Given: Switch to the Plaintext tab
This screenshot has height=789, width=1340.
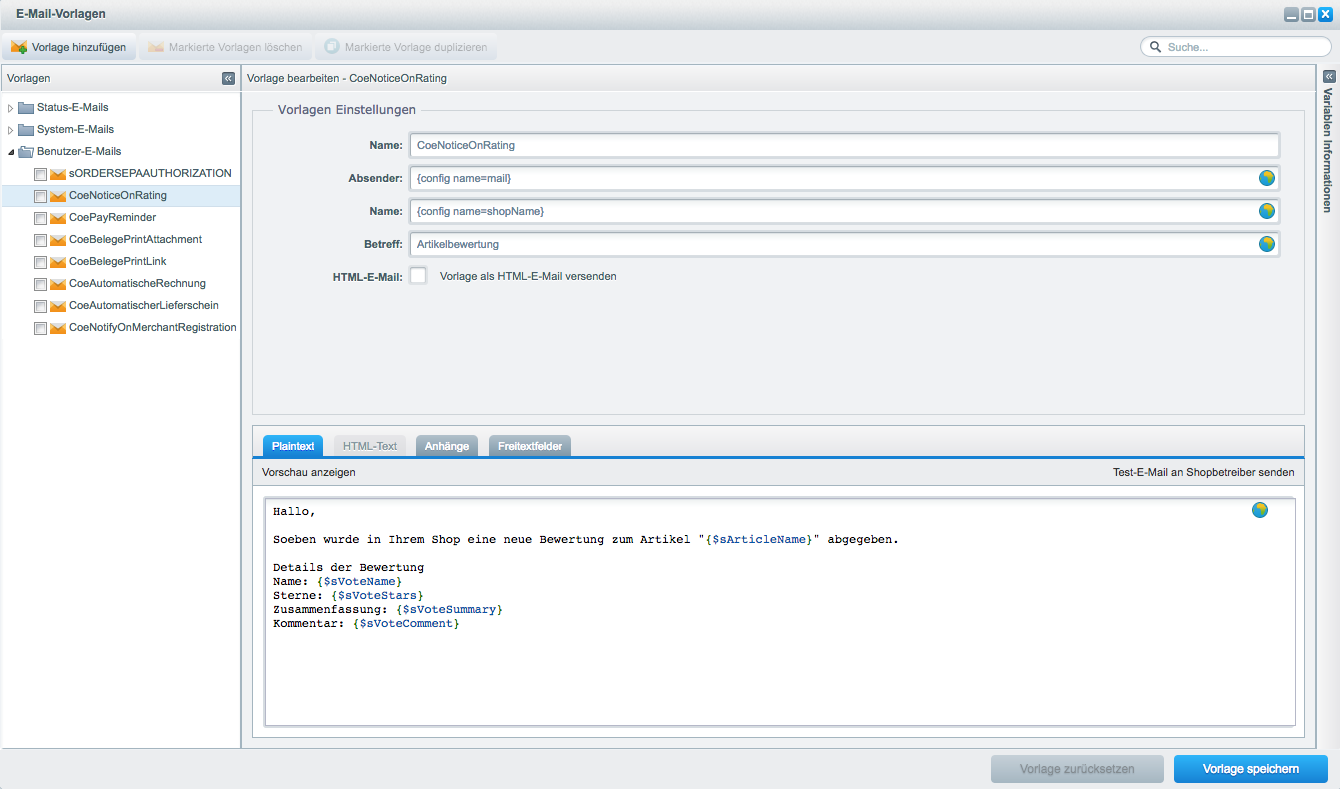Looking at the screenshot, I should (293, 446).
